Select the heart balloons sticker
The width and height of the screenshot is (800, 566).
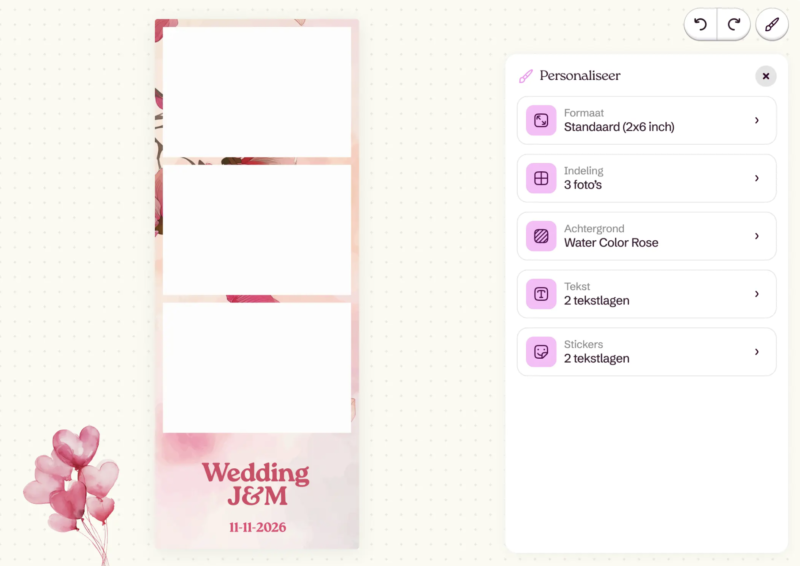(71, 495)
